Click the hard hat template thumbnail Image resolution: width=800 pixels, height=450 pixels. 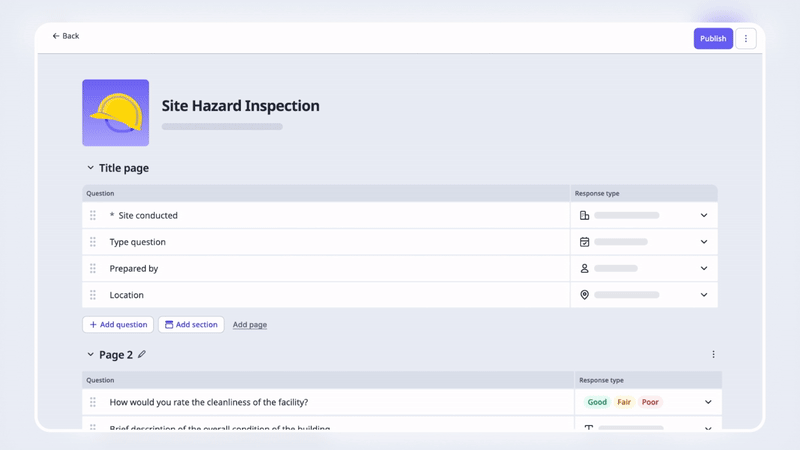click(115, 113)
